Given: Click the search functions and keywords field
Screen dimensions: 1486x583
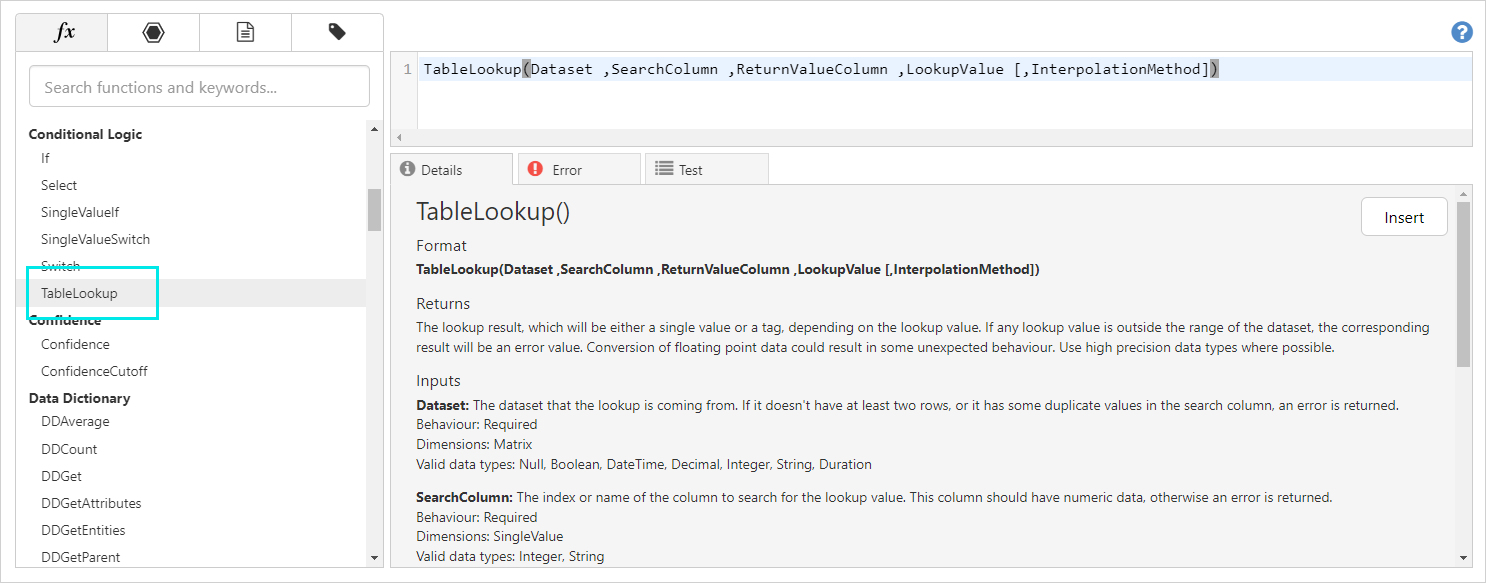Looking at the screenshot, I should point(199,87).
